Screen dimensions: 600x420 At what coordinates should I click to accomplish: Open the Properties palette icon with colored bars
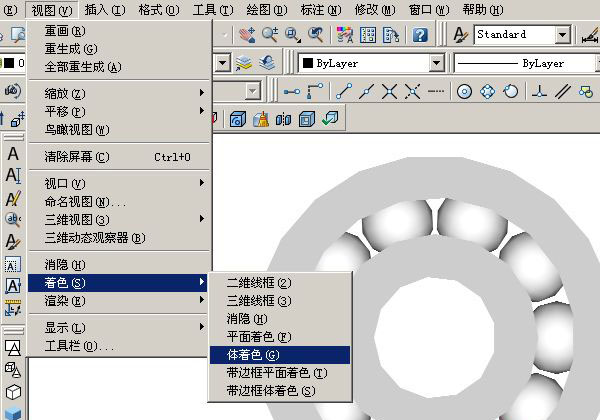pyautogui.click(x=345, y=35)
